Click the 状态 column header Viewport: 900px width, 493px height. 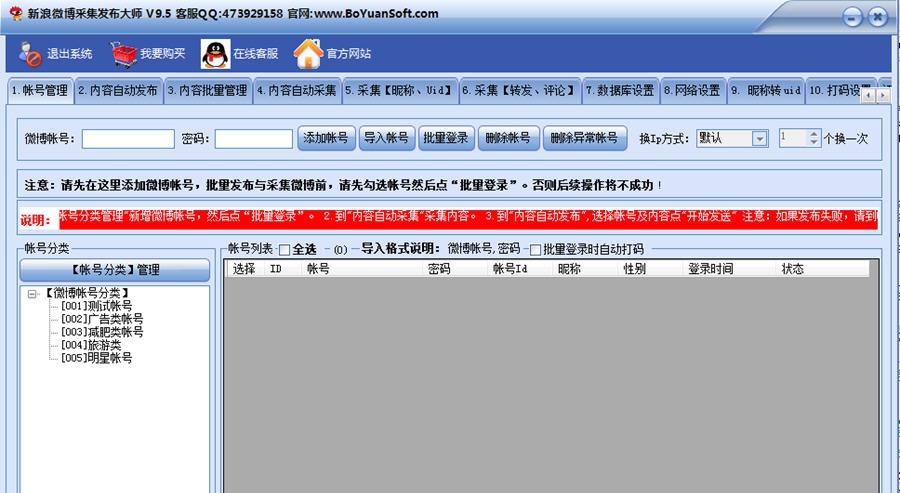(x=822, y=269)
